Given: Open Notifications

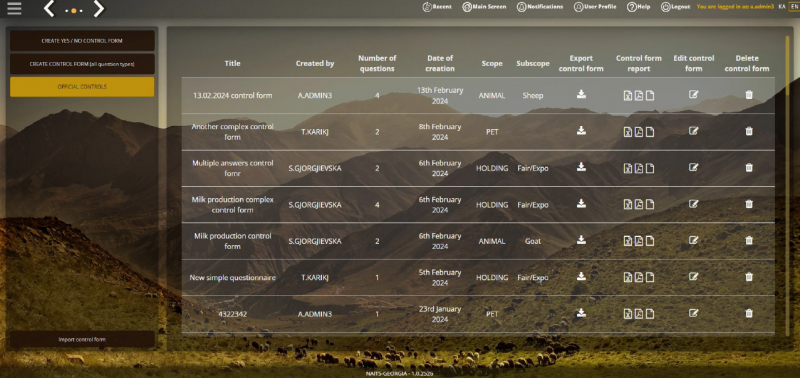Looking at the screenshot, I should coord(540,7).
